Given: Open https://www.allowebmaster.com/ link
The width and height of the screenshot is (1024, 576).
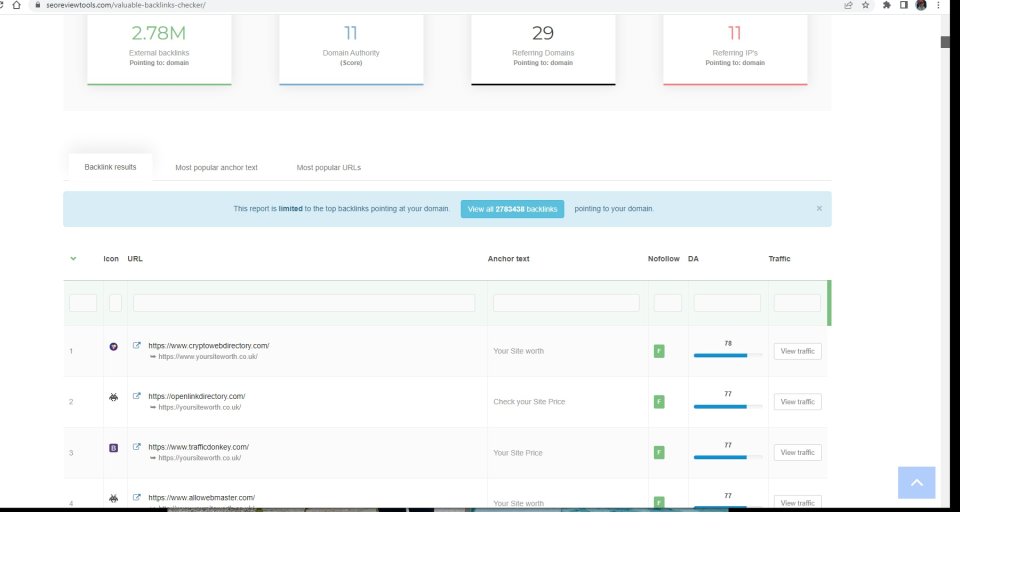Looking at the screenshot, I should click(201, 498).
